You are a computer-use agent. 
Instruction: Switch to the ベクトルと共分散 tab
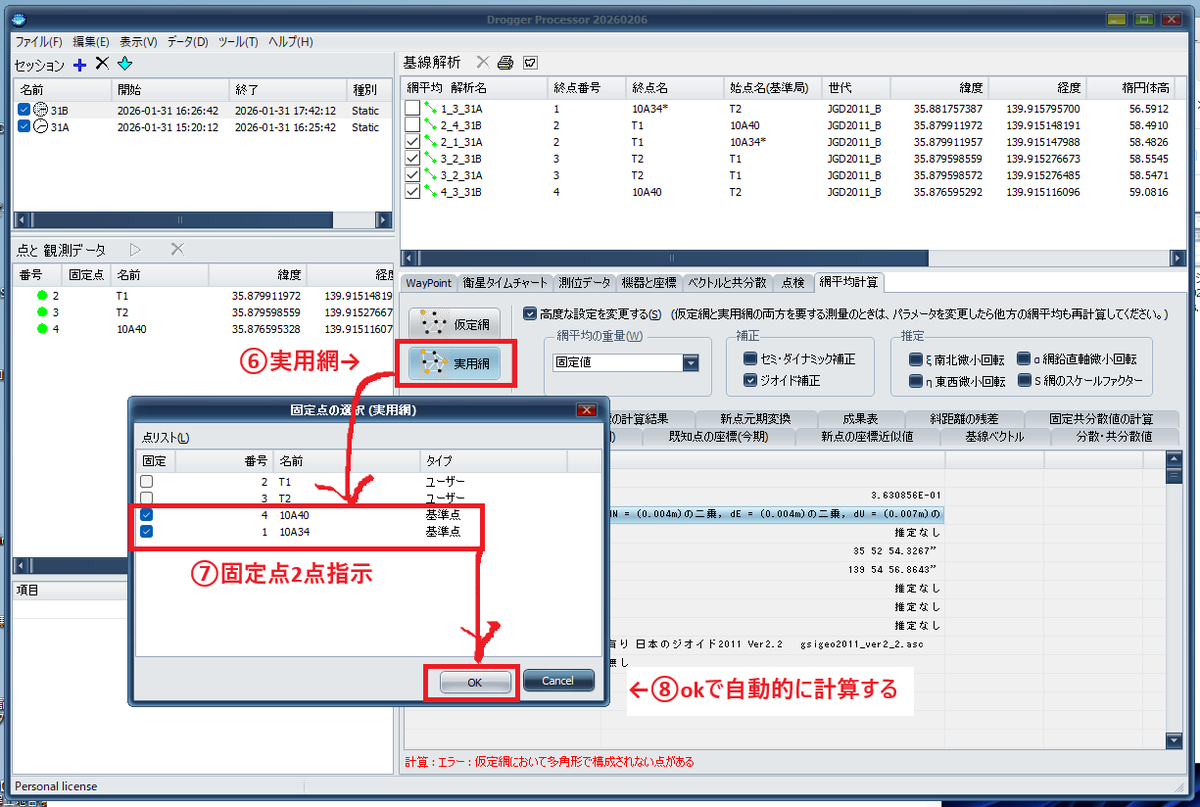726,283
